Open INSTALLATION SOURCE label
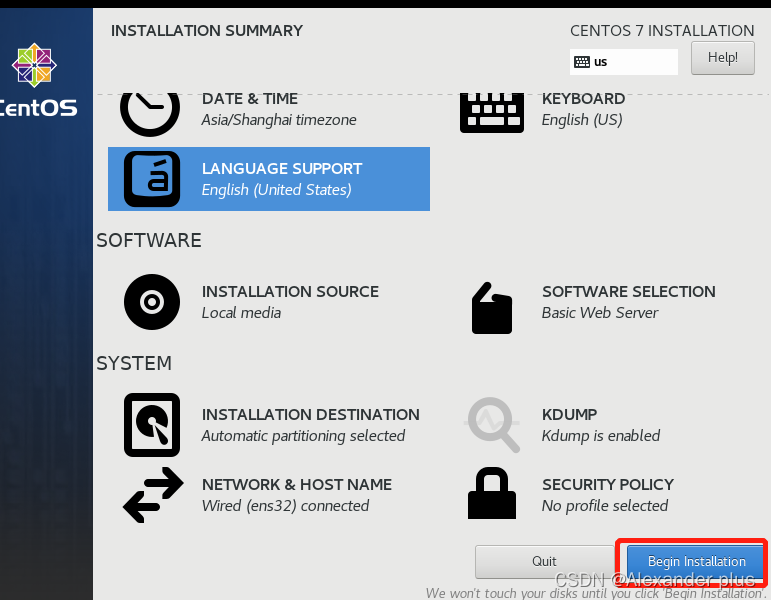Image resolution: width=771 pixels, height=600 pixels. [x=290, y=292]
